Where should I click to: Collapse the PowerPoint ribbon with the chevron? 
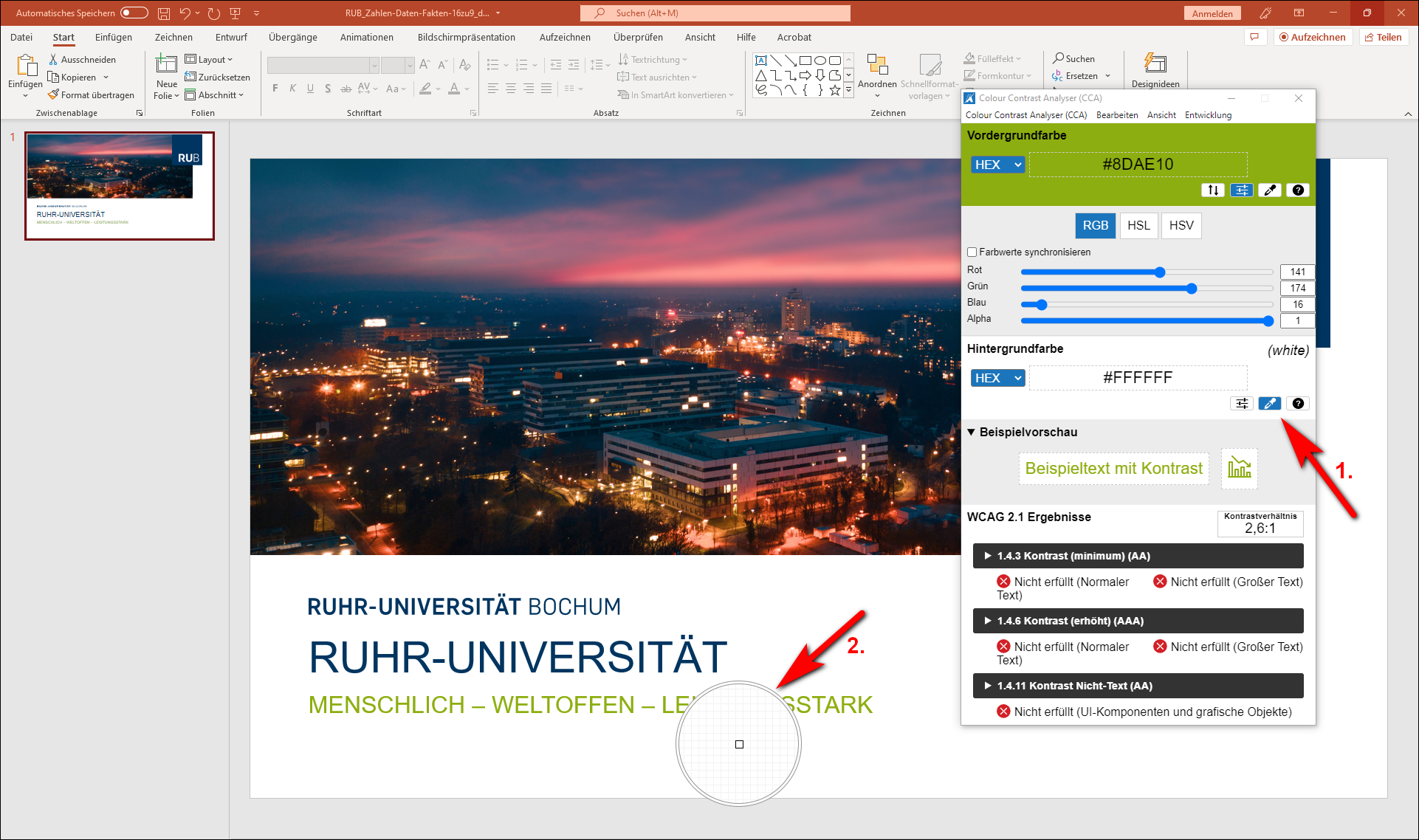[1408, 114]
